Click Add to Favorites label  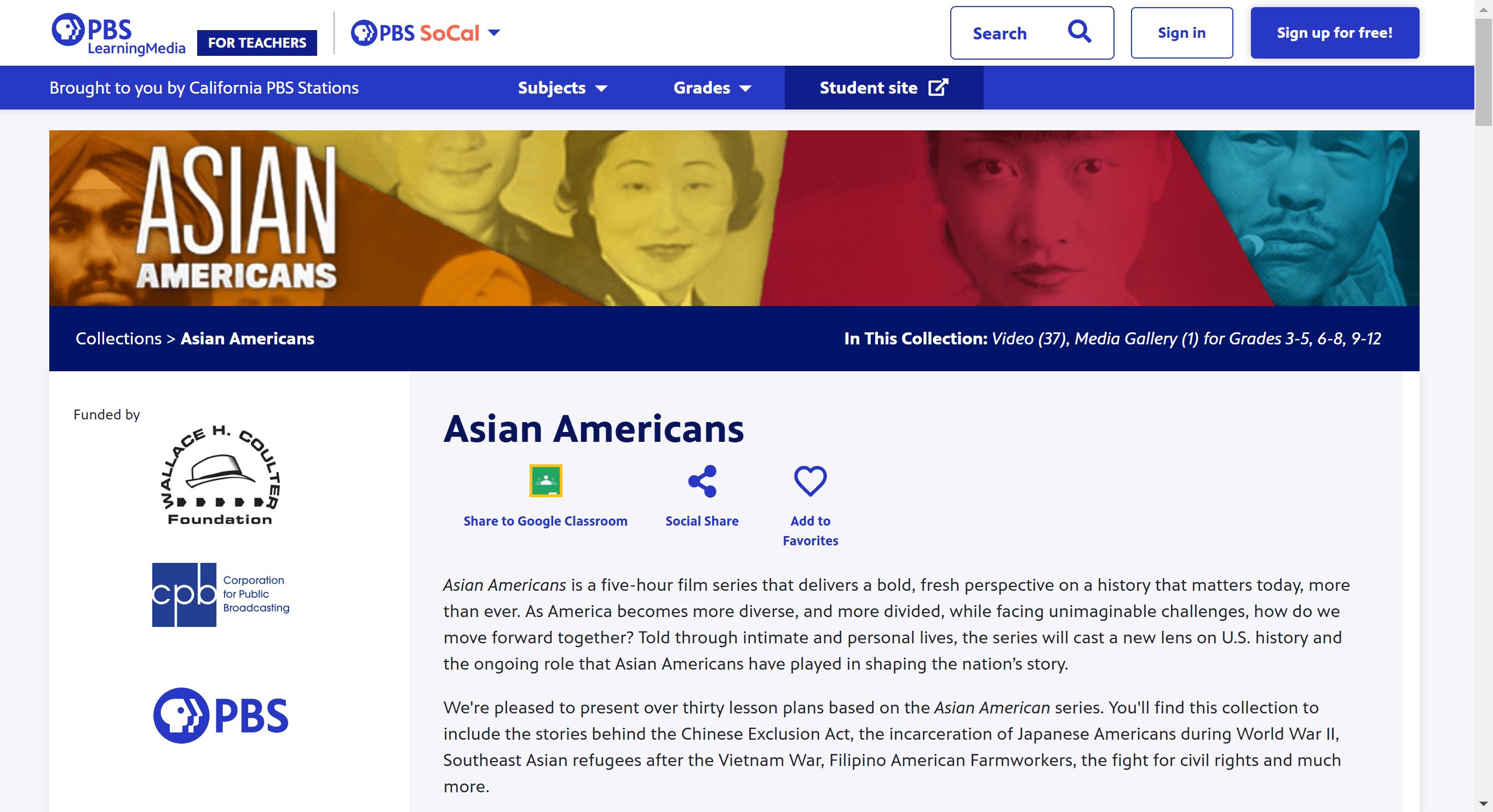click(x=810, y=531)
